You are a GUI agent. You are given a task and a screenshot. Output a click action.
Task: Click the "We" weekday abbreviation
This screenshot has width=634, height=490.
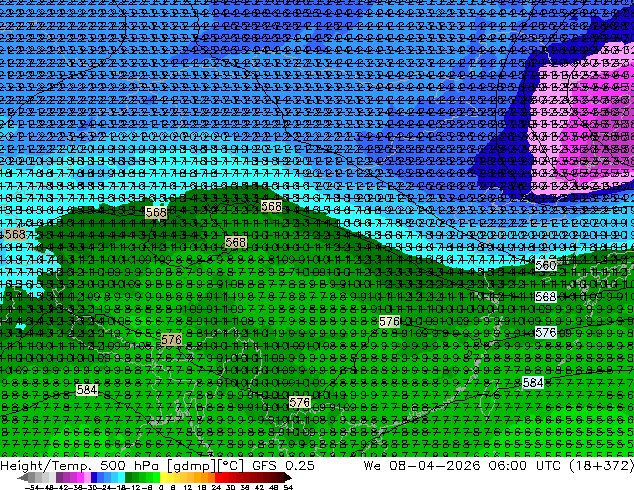pyautogui.click(x=372, y=466)
